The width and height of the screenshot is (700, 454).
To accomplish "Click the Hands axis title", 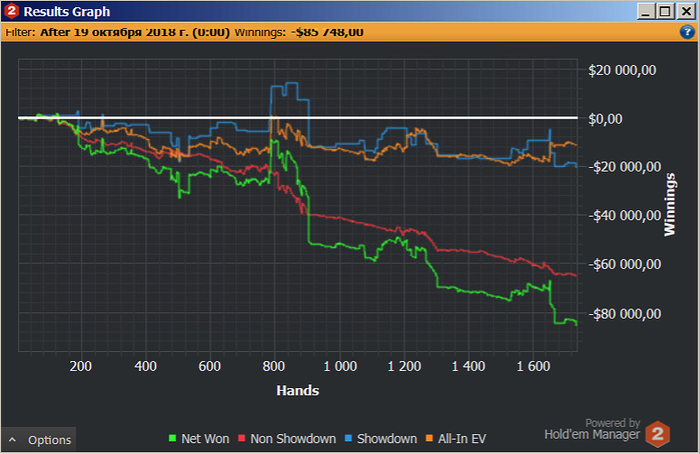I will [298, 391].
